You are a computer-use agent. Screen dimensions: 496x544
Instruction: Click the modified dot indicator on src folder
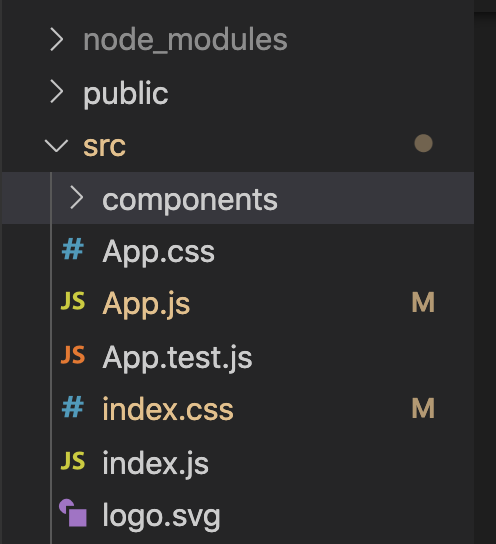point(423,143)
